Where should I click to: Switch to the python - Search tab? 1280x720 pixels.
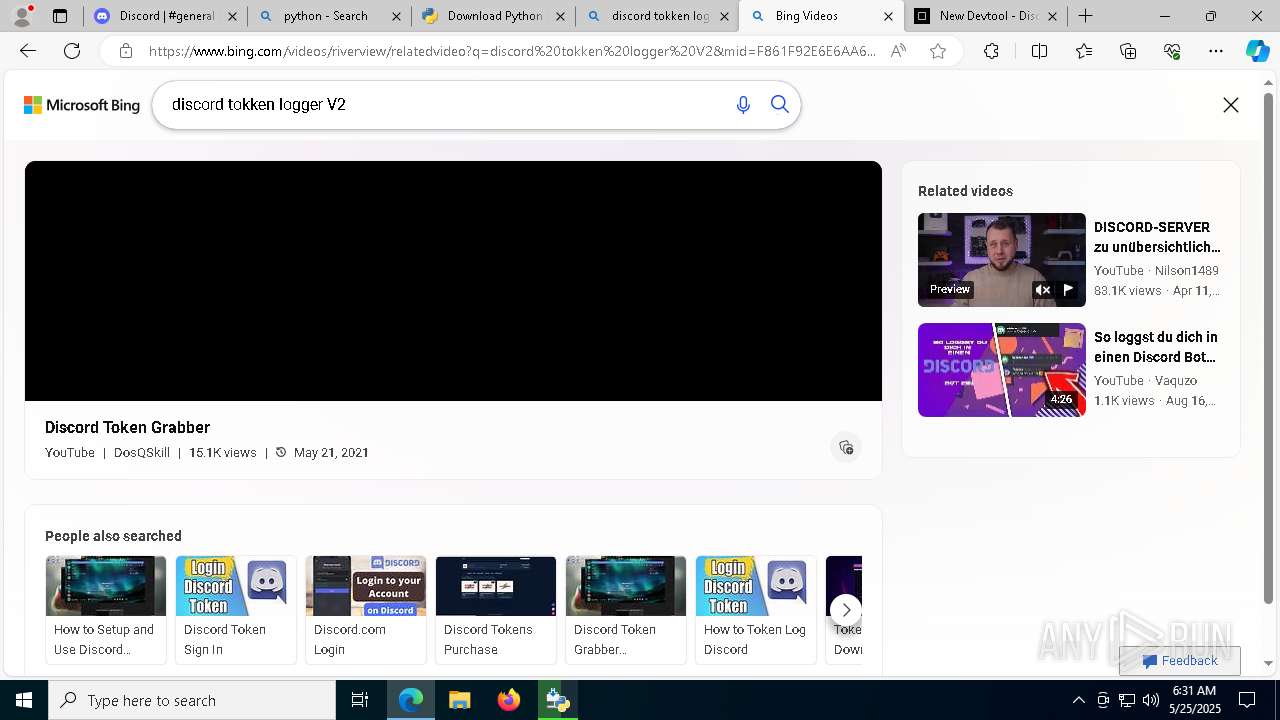329,16
